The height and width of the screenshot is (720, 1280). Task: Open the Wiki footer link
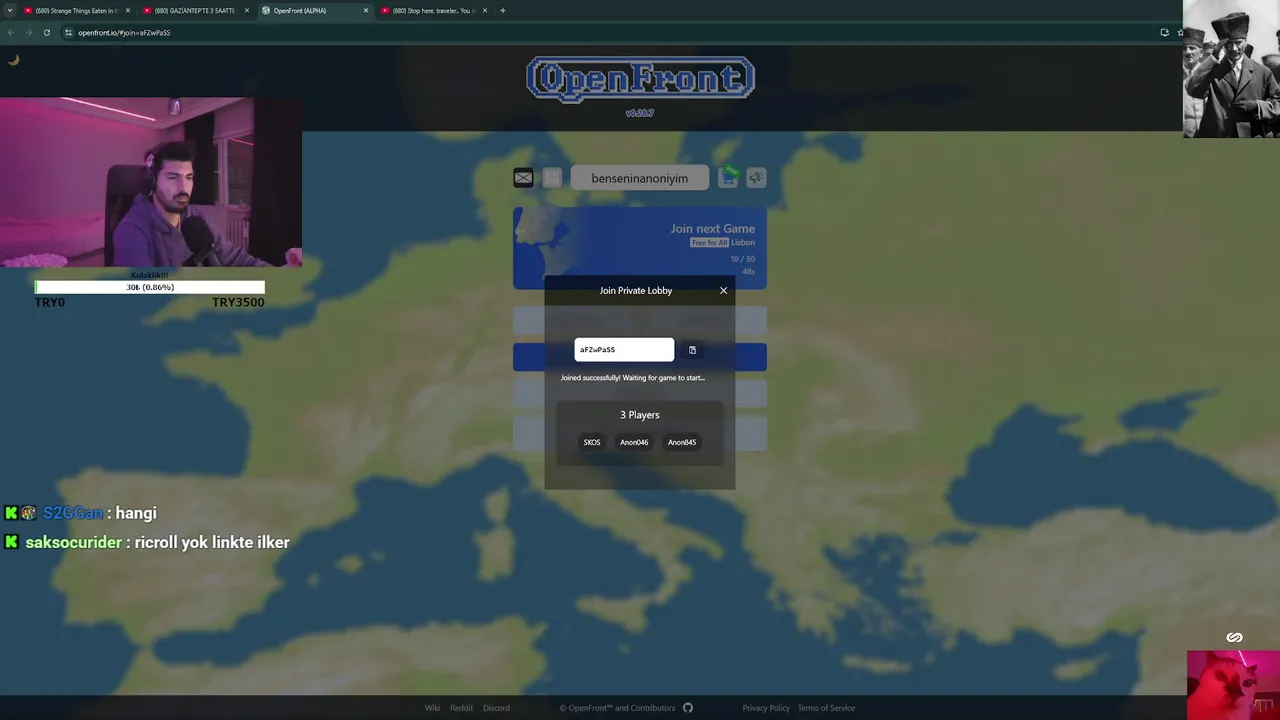(x=432, y=708)
